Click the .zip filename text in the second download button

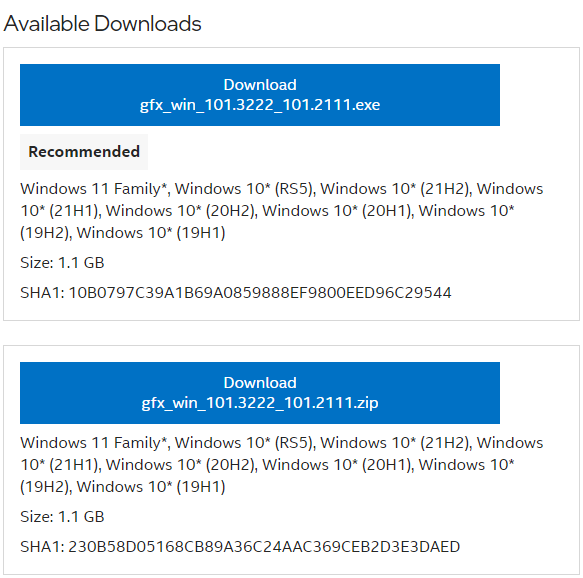click(260, 403)
